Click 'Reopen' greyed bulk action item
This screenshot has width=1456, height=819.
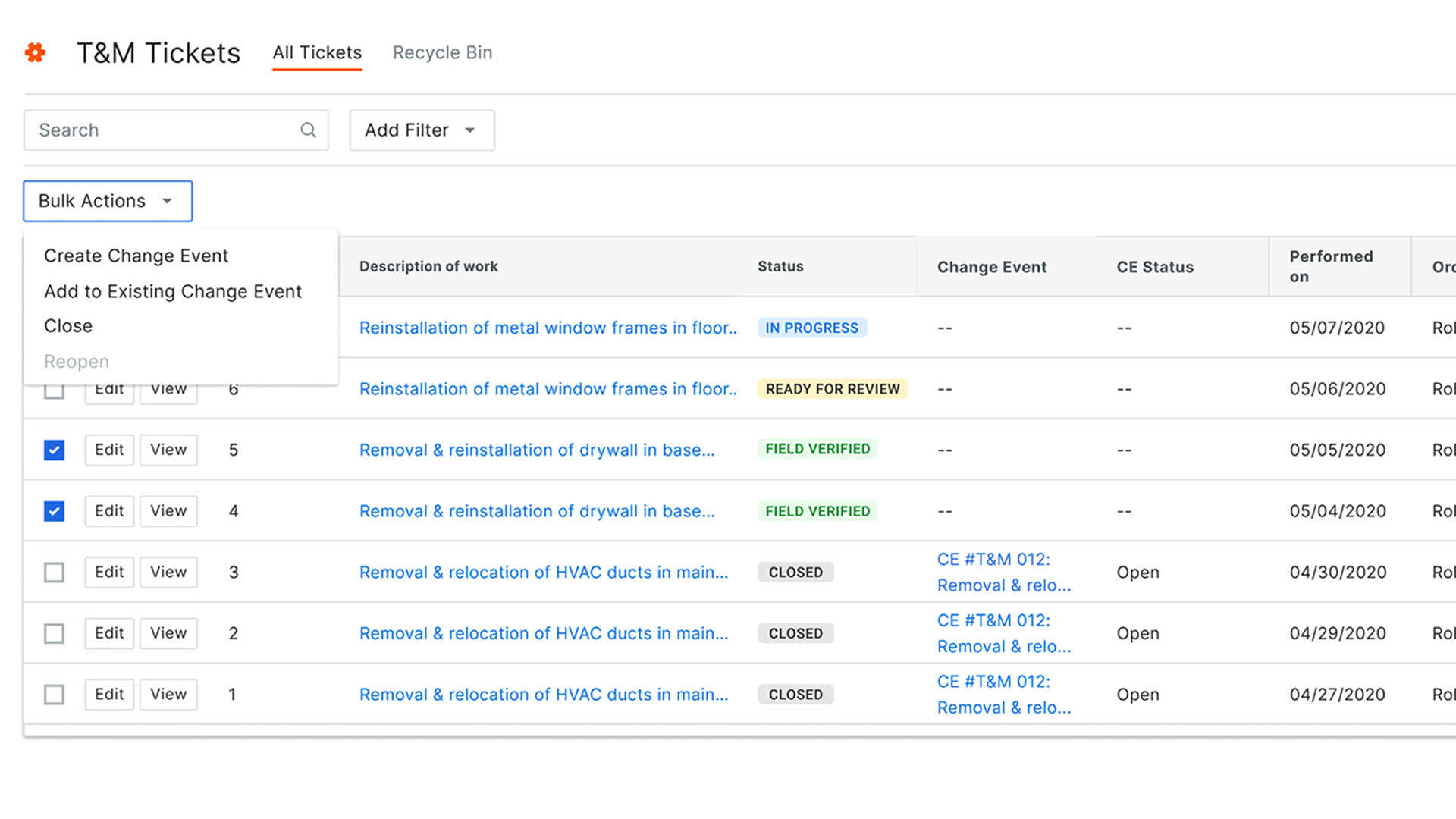[75, 361]
